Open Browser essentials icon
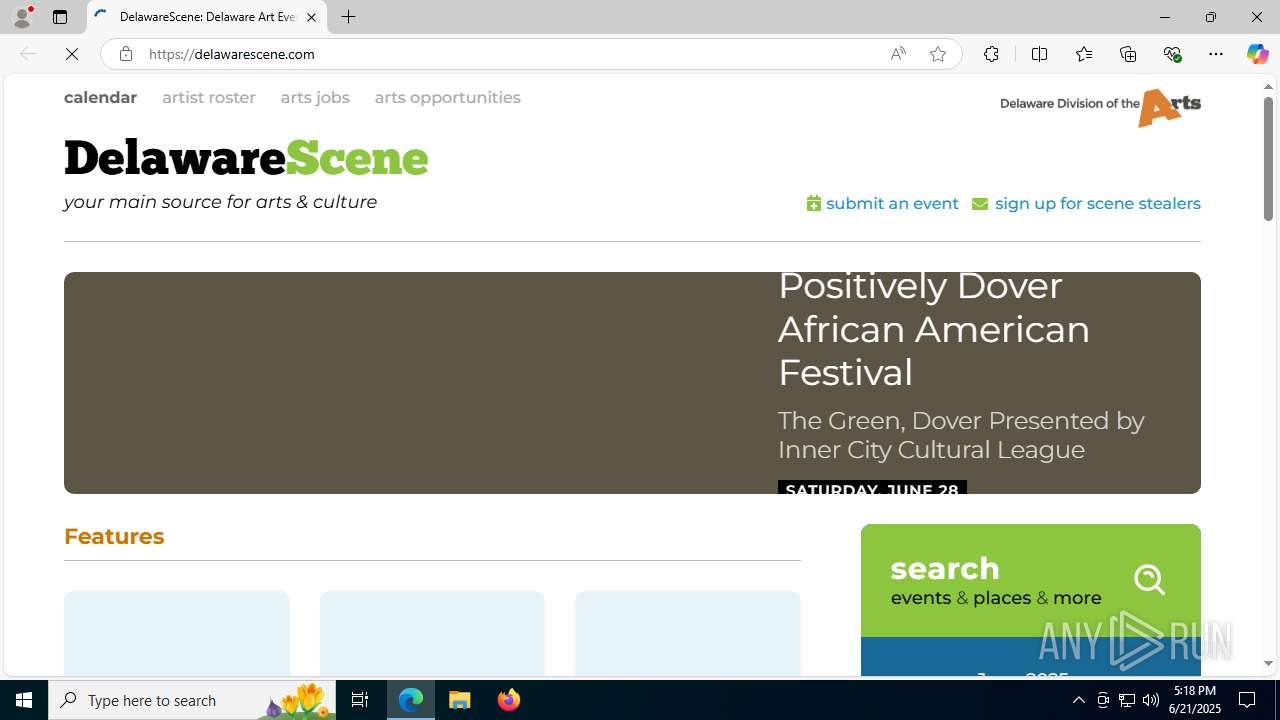Screen dimensions: 1280x720 [1172, 54]
